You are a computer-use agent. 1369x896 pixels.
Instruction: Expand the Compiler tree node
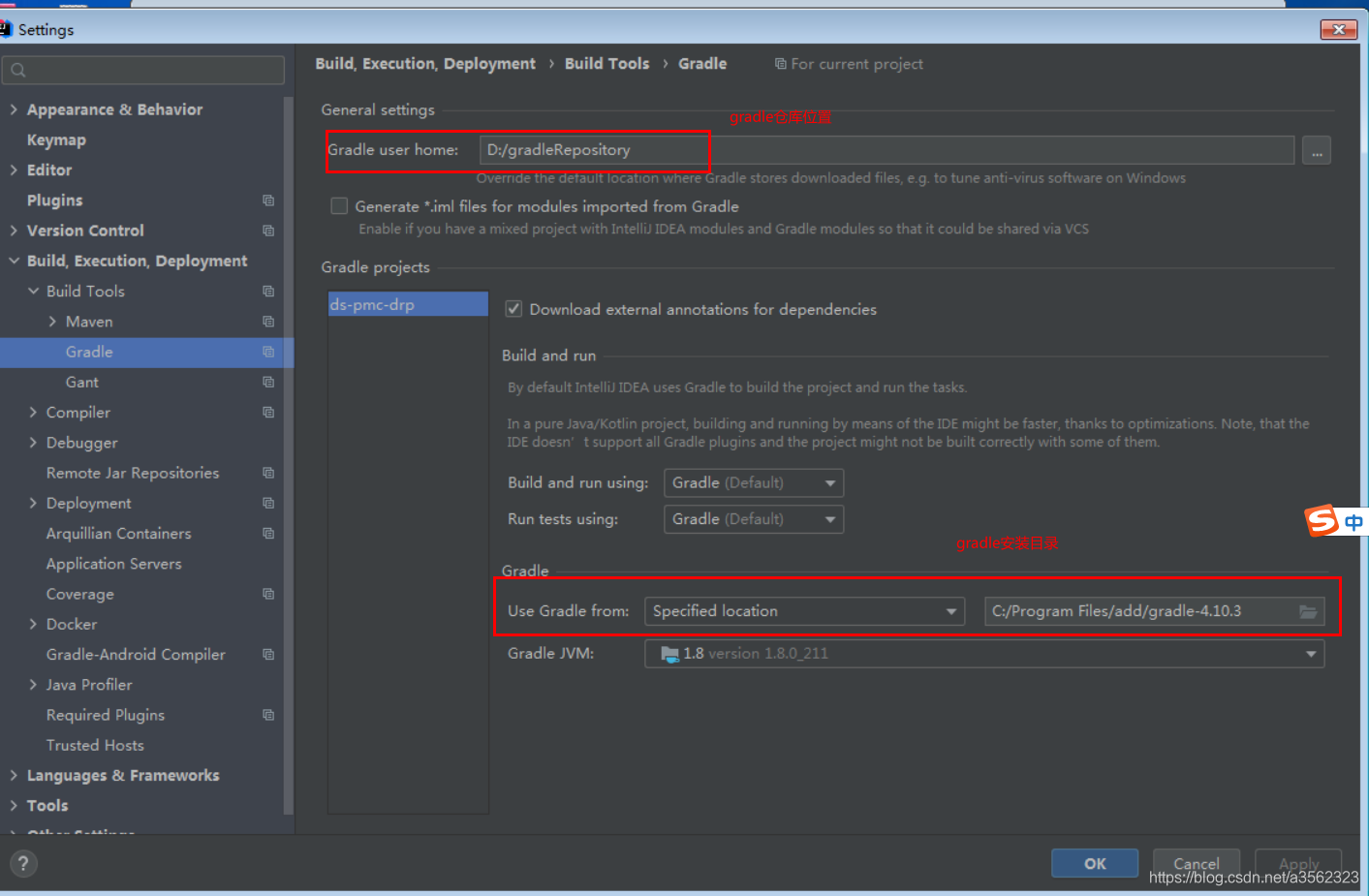tap(33, 413)
